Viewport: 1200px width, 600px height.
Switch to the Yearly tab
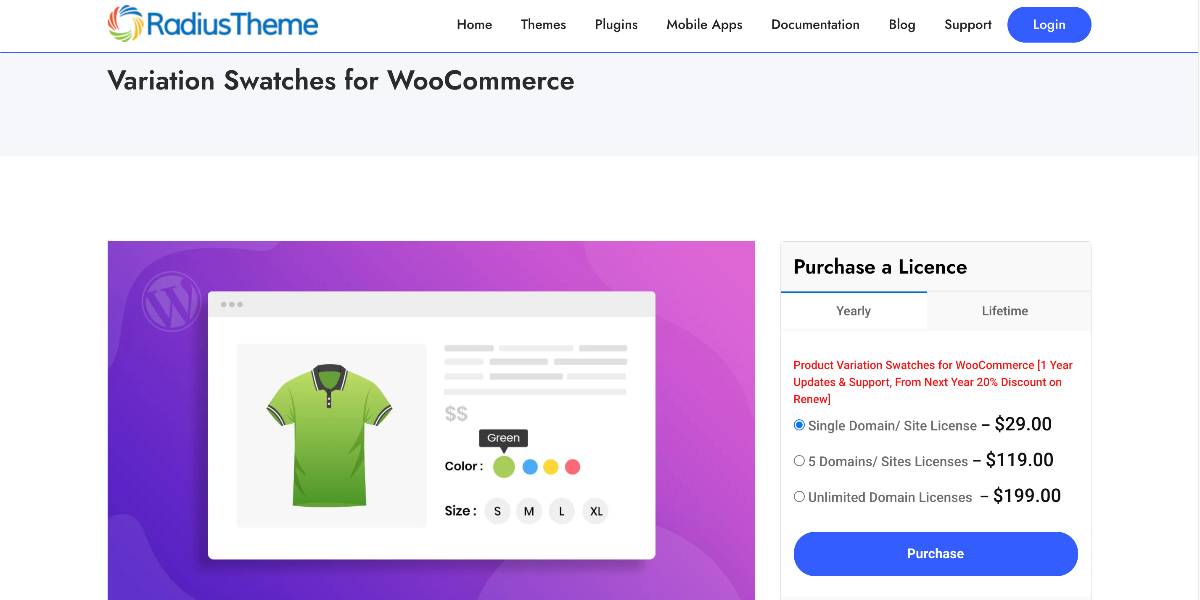pos(853,311)
